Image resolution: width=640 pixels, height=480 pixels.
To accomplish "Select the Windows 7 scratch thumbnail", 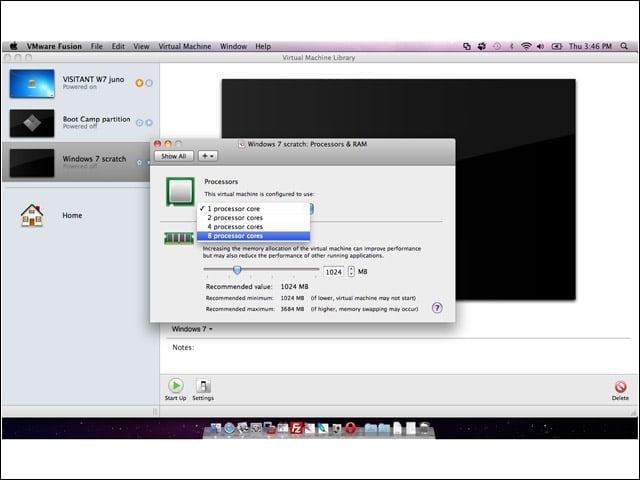I will coord(32,163).
